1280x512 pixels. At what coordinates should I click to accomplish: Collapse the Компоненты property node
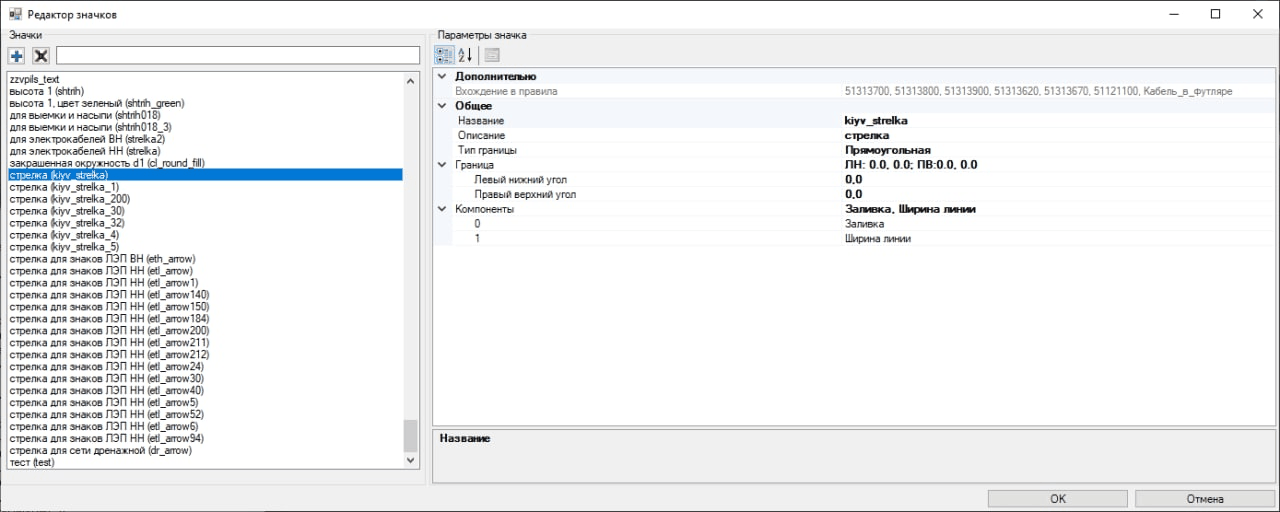pos(442,209)
